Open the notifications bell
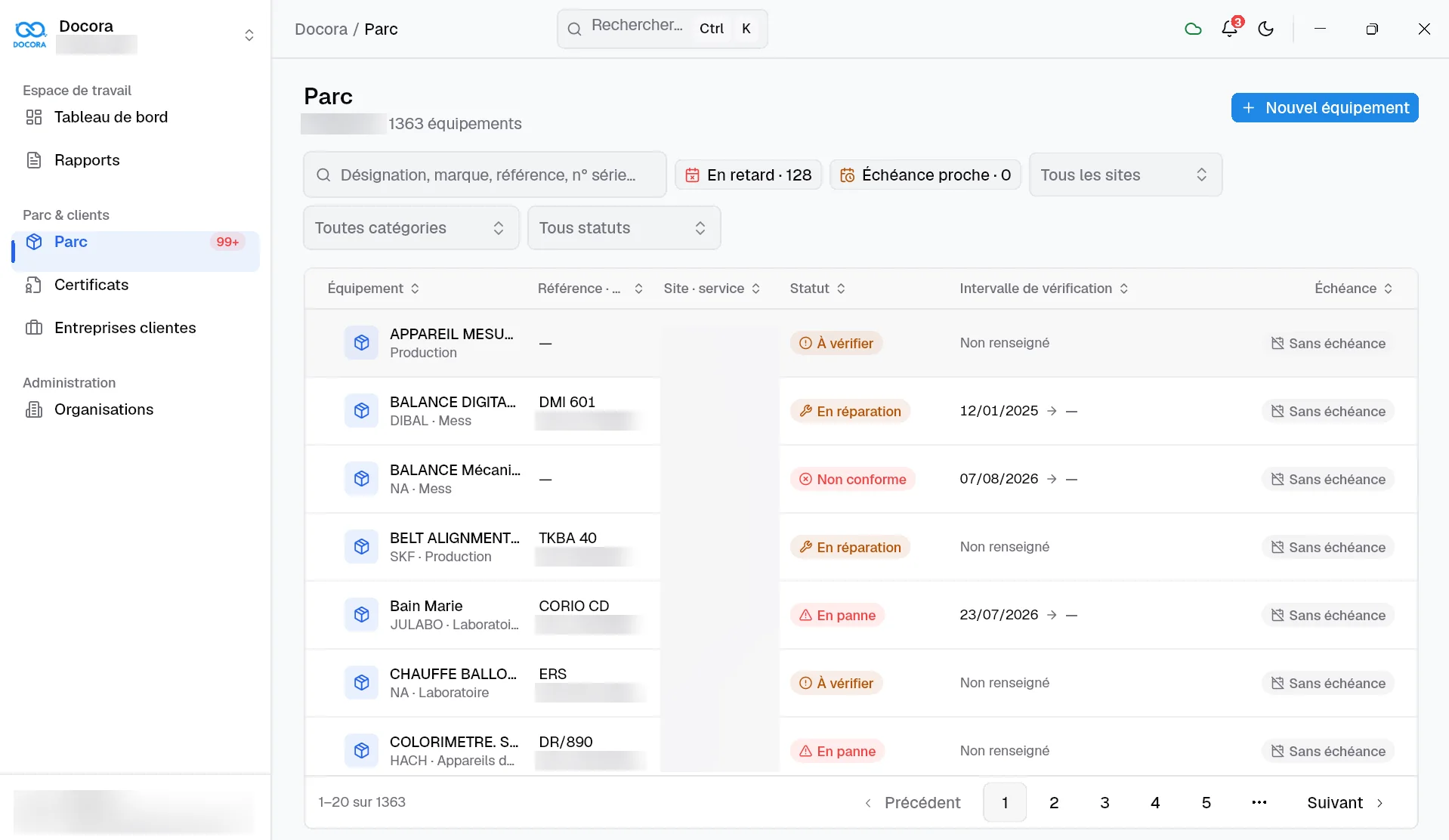1449x840 pixels. click(x=1230, y=29)
